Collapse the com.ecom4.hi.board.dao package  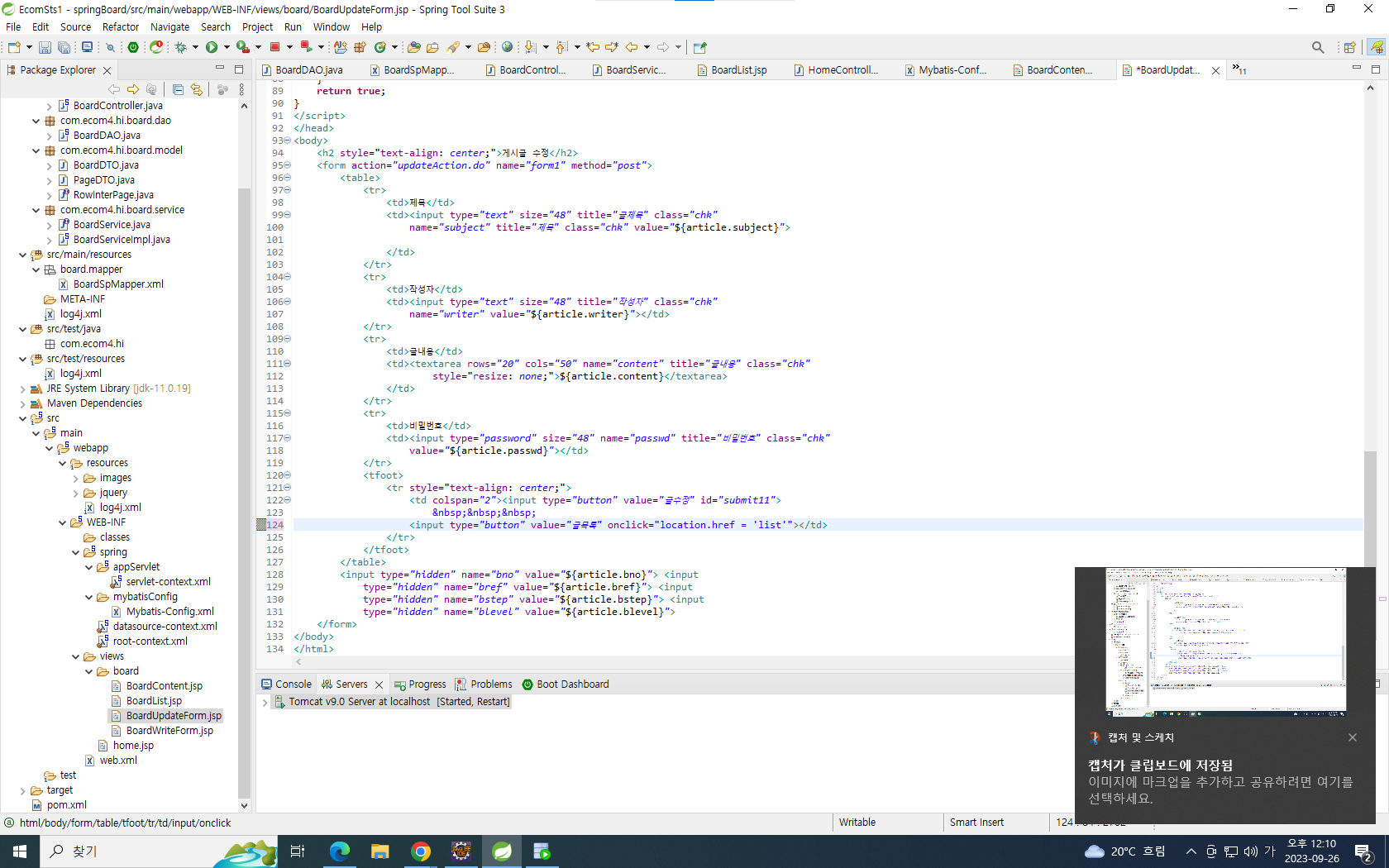pos(36,121)
